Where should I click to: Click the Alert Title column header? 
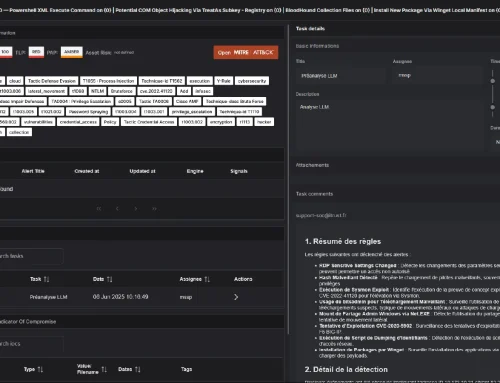click(33, 171)
